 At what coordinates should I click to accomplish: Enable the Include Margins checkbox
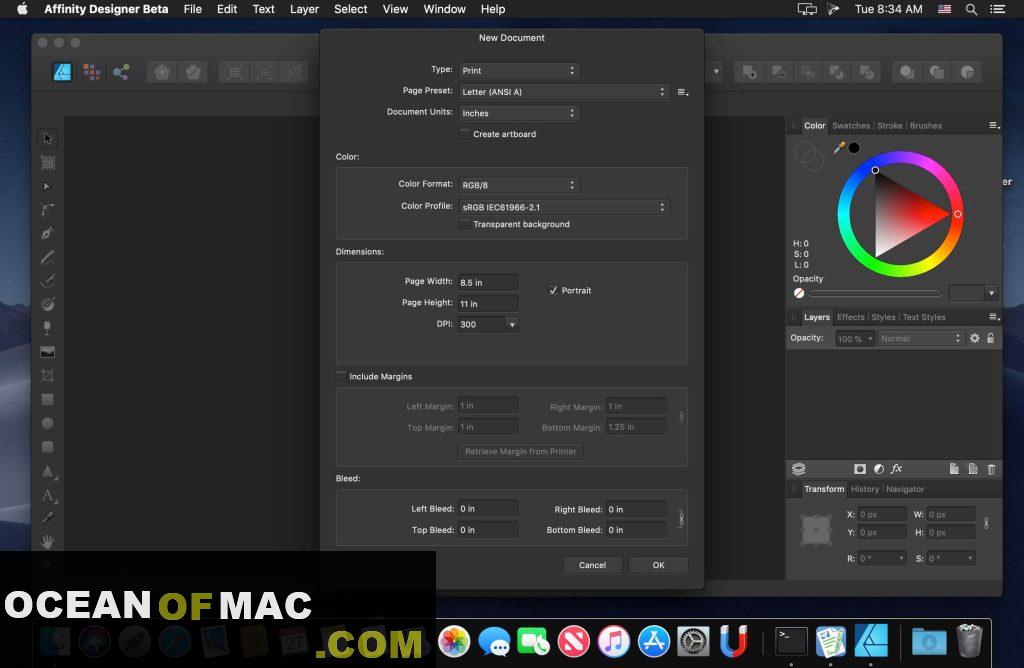point(341,376)
